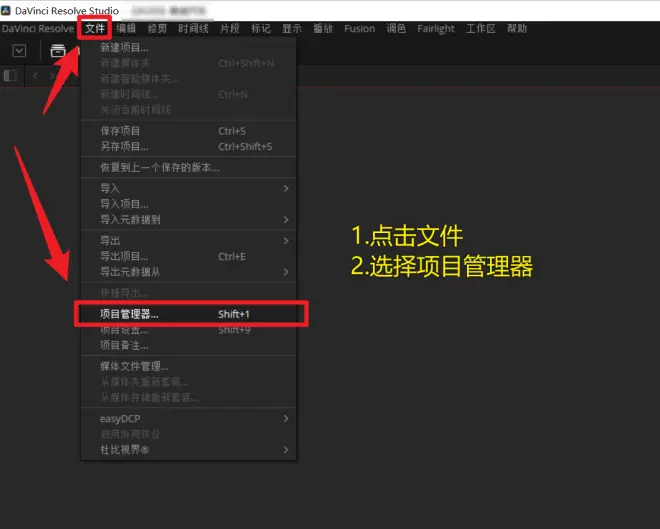Expand the easyDCP submenu

[188, 419]
